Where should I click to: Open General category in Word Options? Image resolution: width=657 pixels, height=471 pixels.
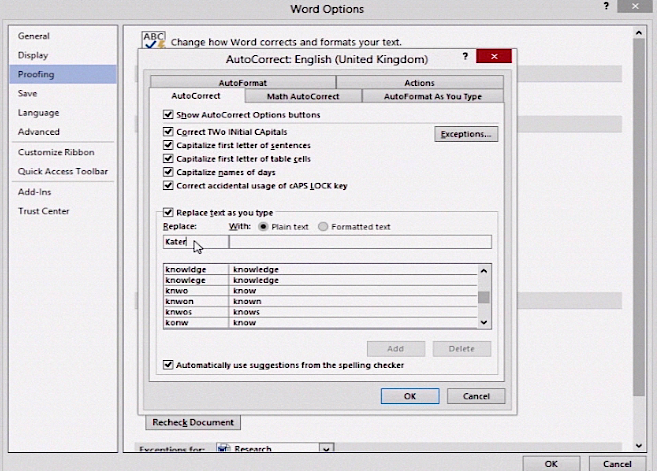(x=63, y=36)
